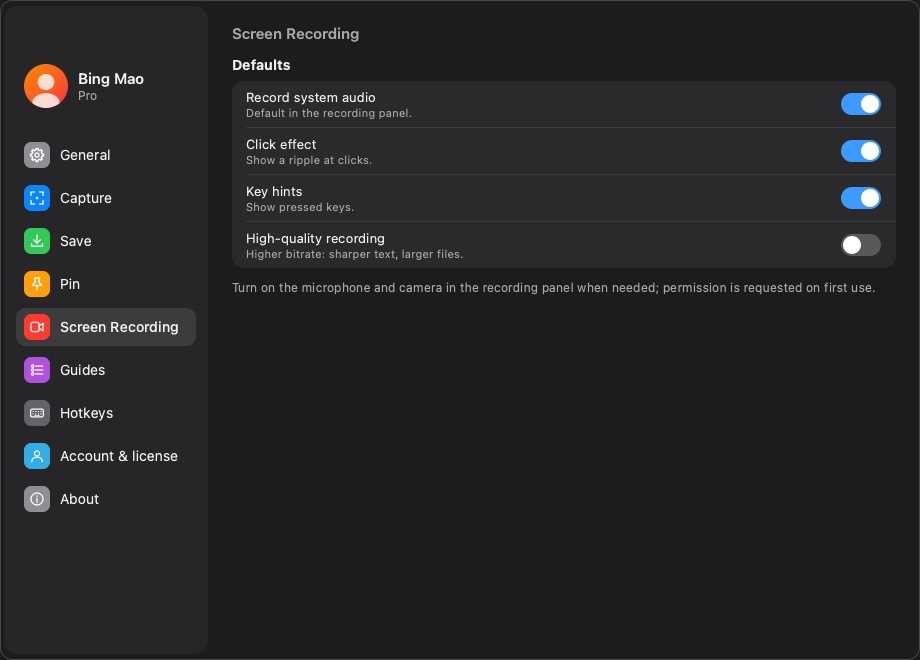Enable High-quality recording switch

pyautogui.click(x=861, y=245)
